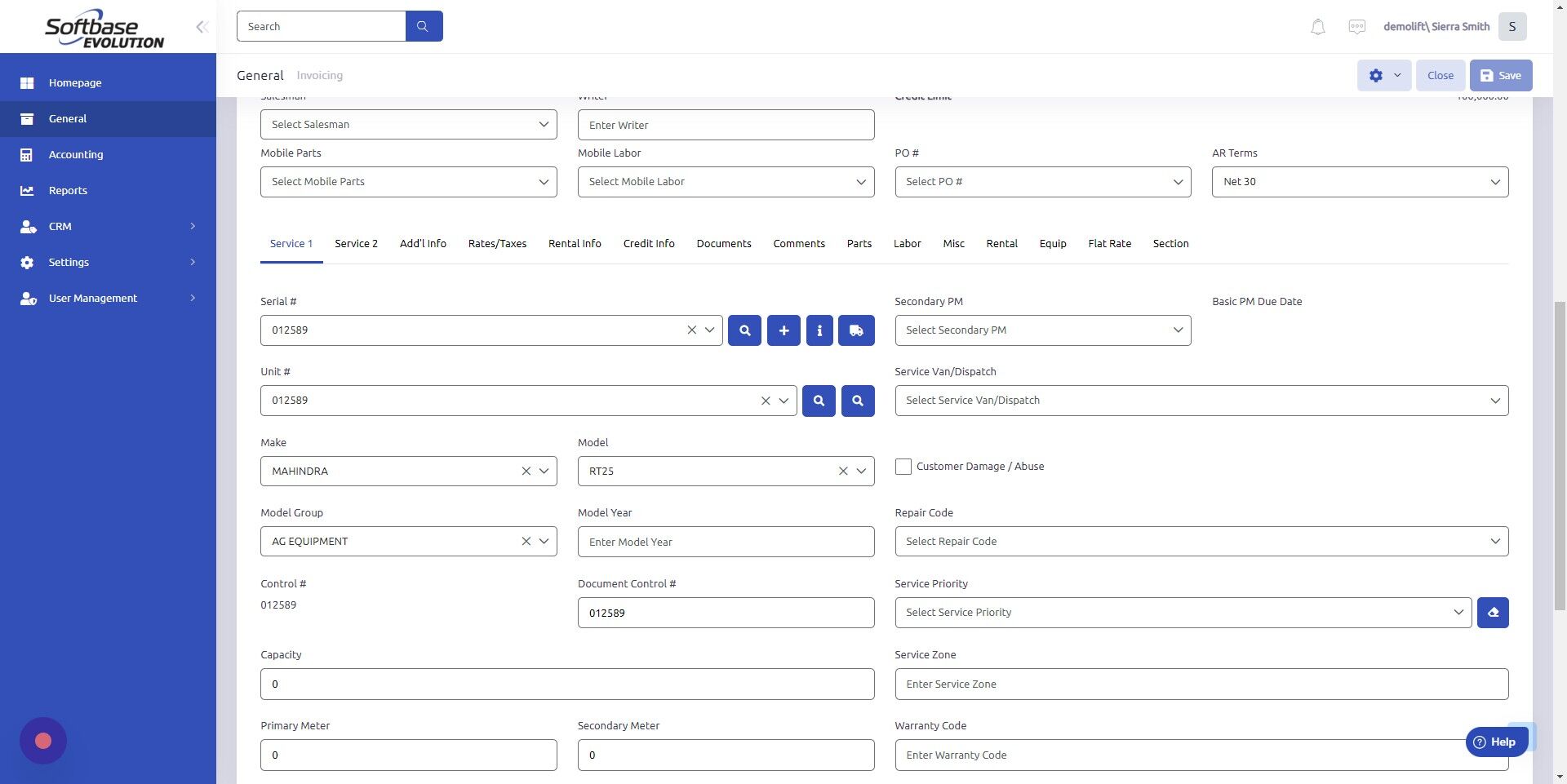Viewport: 1567px width, 784px height.
Task: Open the Invoicing tab
Action: [319, 75]
